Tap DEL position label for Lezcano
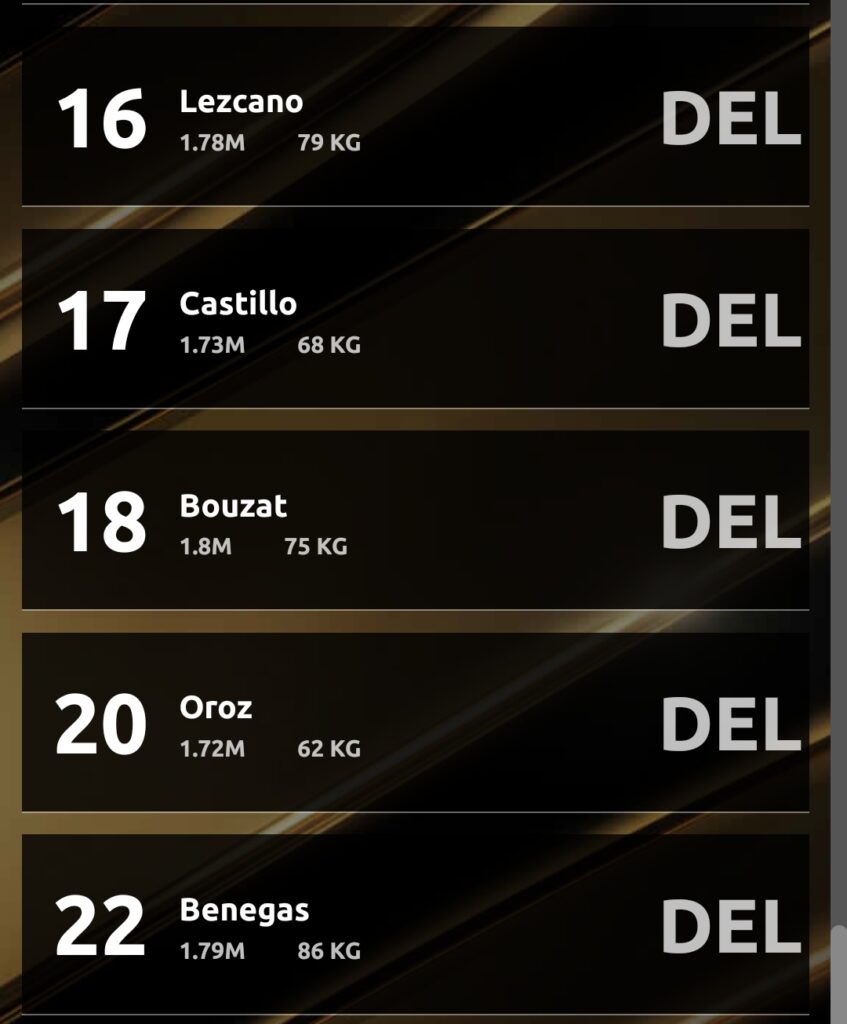Screen dimensions: 847x1024 pos(731,119)
